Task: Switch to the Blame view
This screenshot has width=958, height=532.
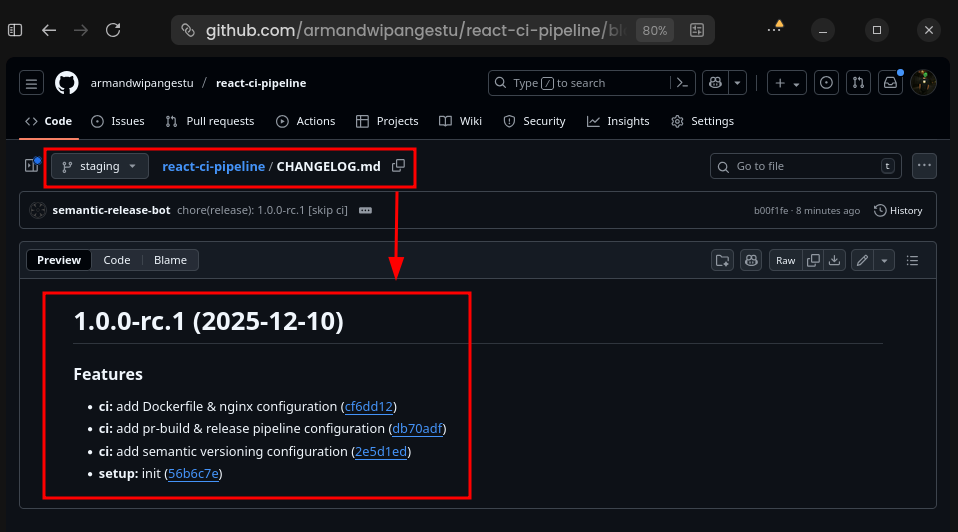Action: point(170,260)
